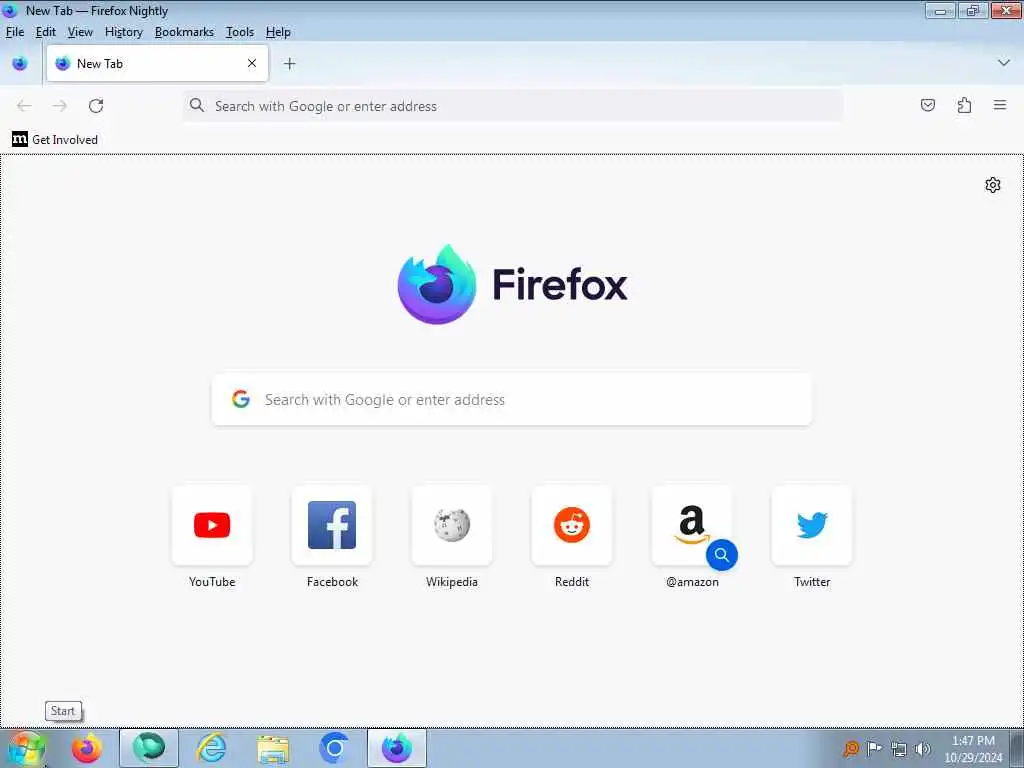Viewport: 1024px width, 768px height.
Task: Go forward one page
Action: (x=59, y=106)
